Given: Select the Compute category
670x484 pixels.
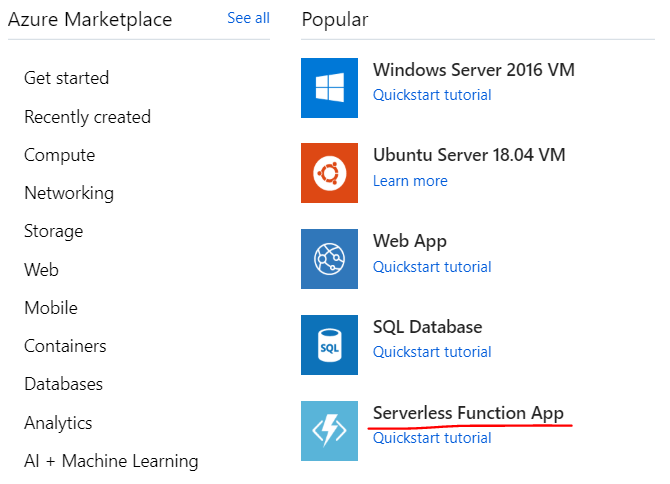Looking at the screenshot, I should [x=60, y=155].
